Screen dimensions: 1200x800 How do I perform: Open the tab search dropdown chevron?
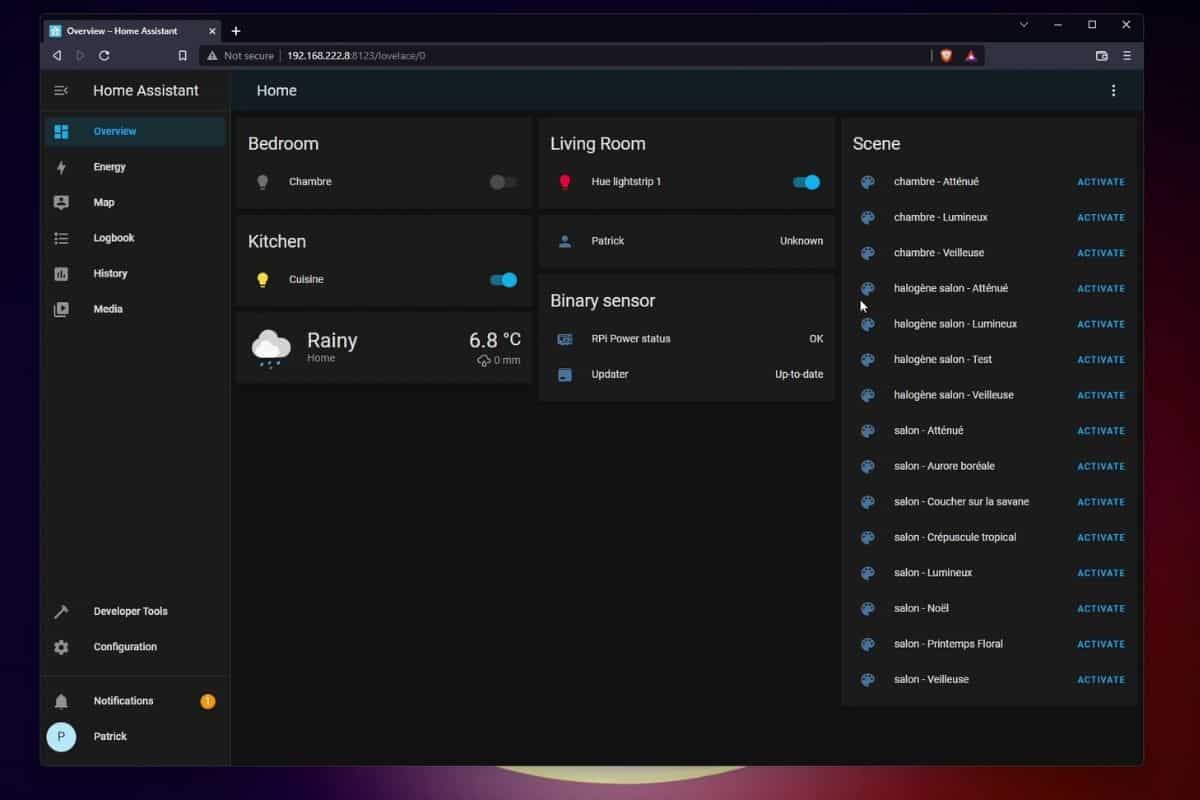pos(1024,25)
